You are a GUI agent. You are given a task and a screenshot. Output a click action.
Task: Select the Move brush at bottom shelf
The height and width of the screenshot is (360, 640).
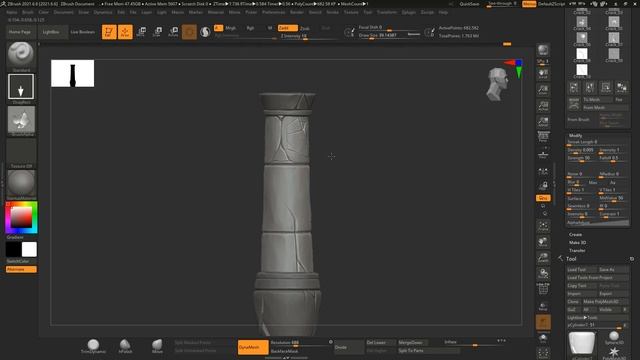pyautogui.click(x=157, y=346)
